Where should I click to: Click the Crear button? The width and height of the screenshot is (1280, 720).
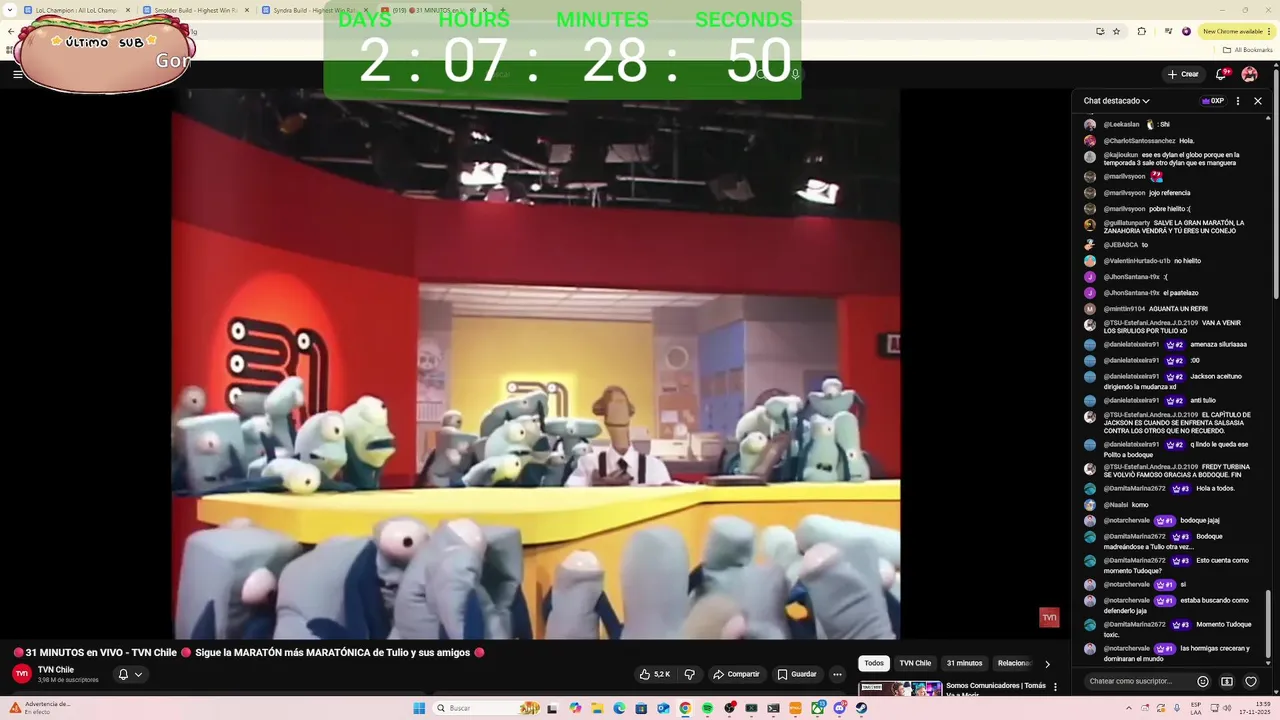pos(1183,74)
